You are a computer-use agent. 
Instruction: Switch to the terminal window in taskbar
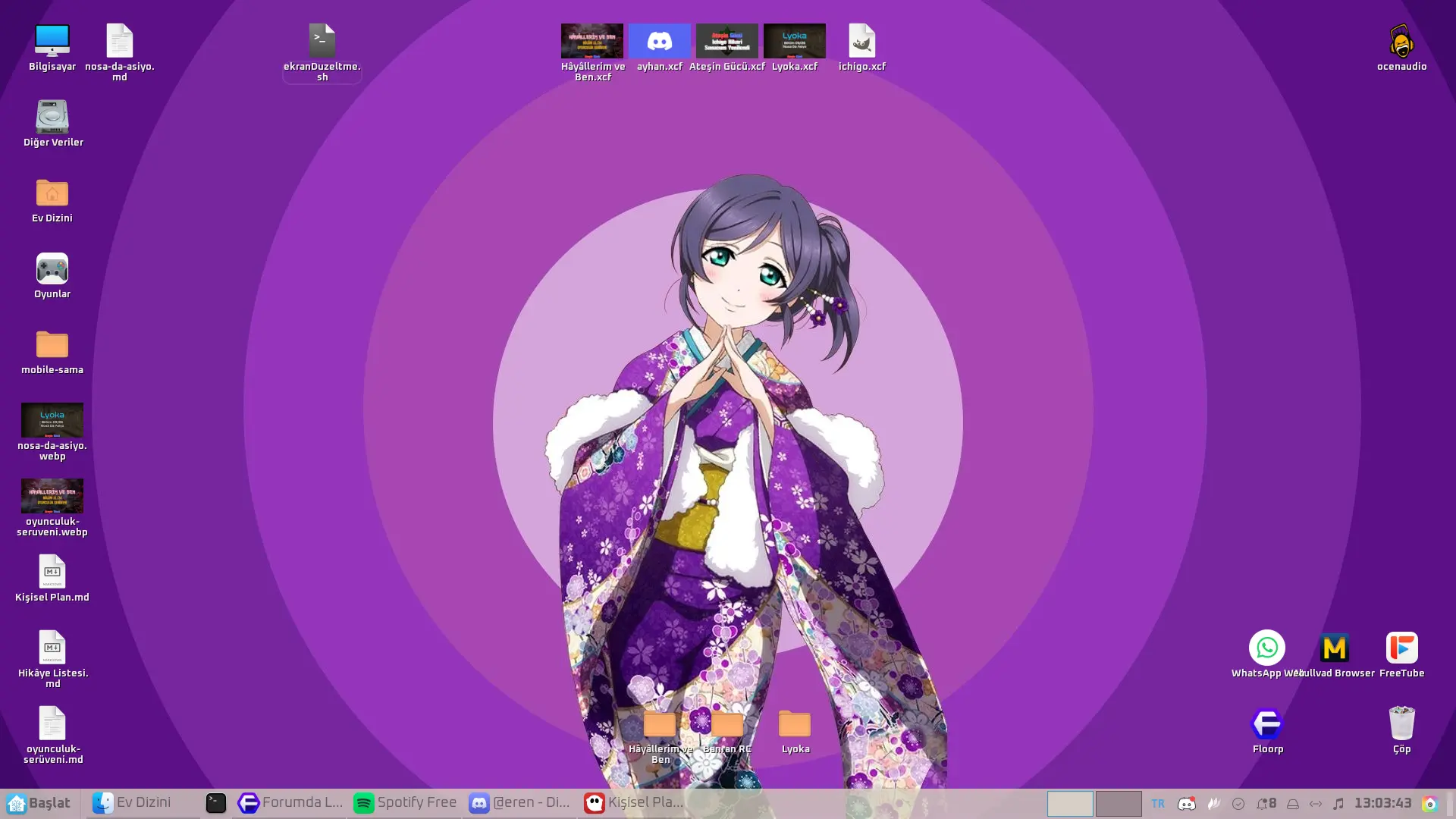[x=216, y=803]
